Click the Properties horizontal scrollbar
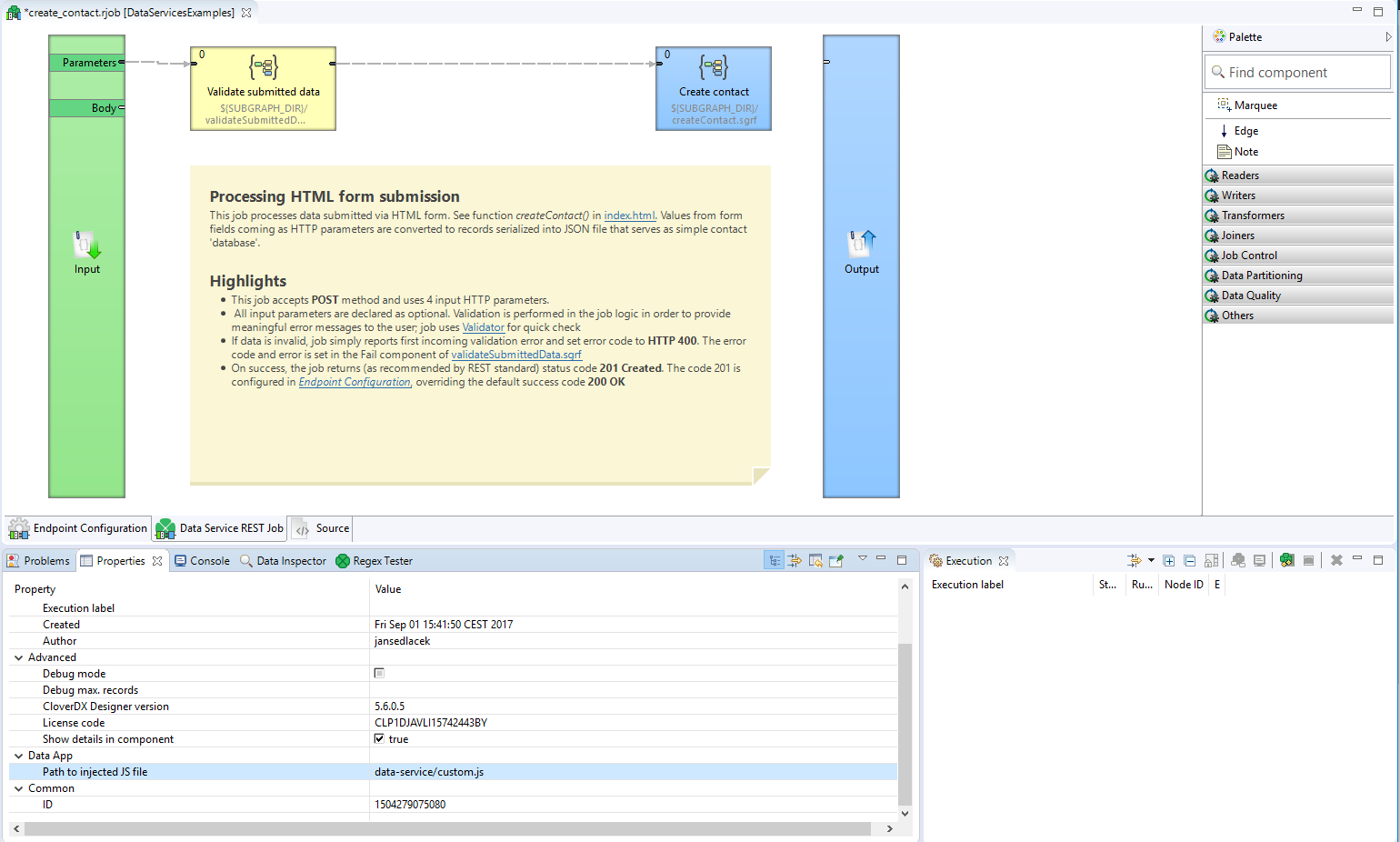The image size is (1400, 842). coord(447,829)
